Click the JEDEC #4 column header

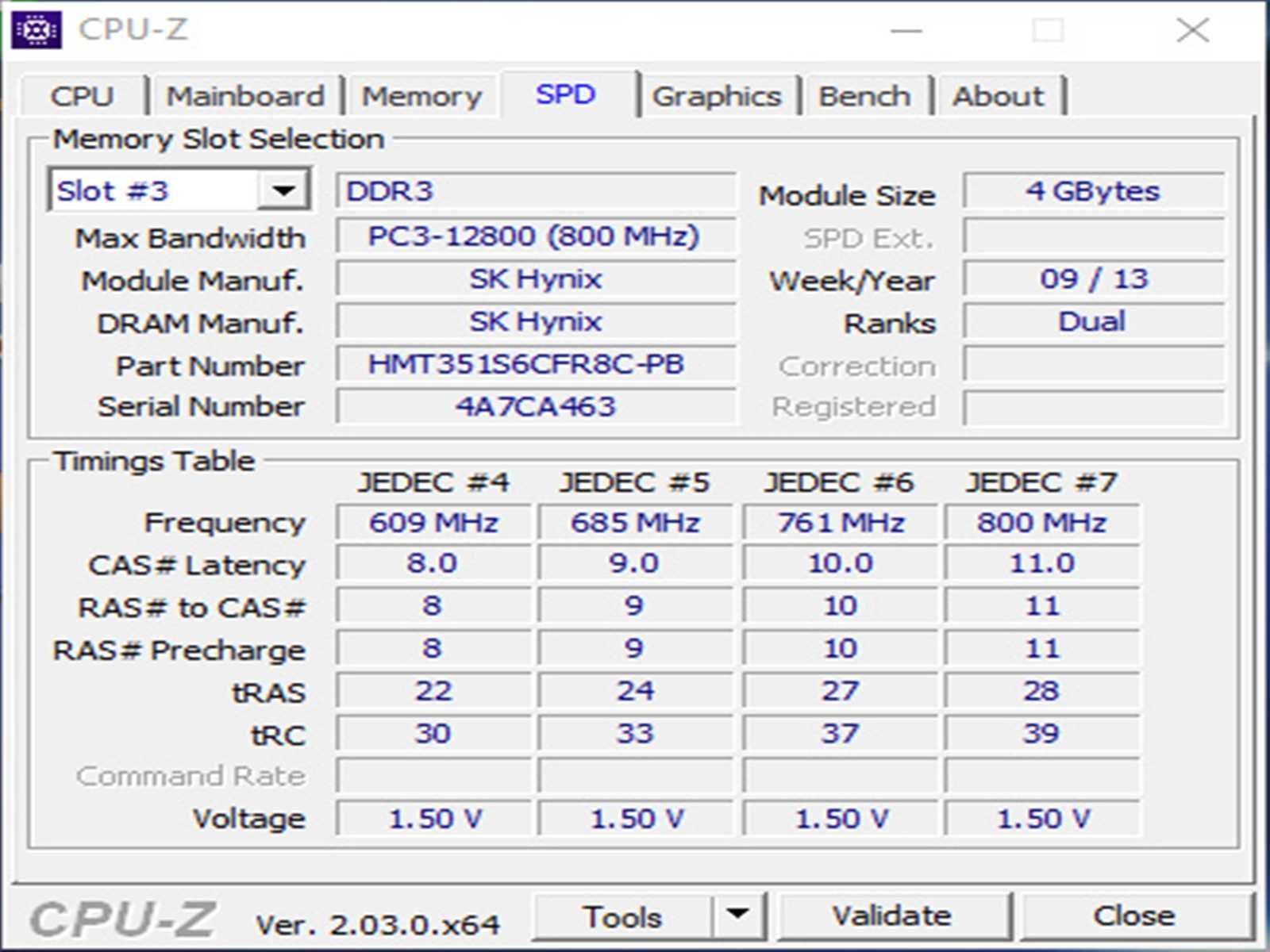(433, 482)
